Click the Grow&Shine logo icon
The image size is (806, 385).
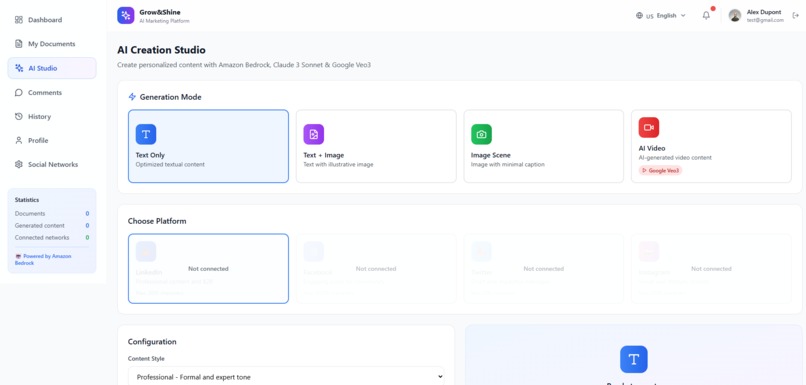(126, 15)
